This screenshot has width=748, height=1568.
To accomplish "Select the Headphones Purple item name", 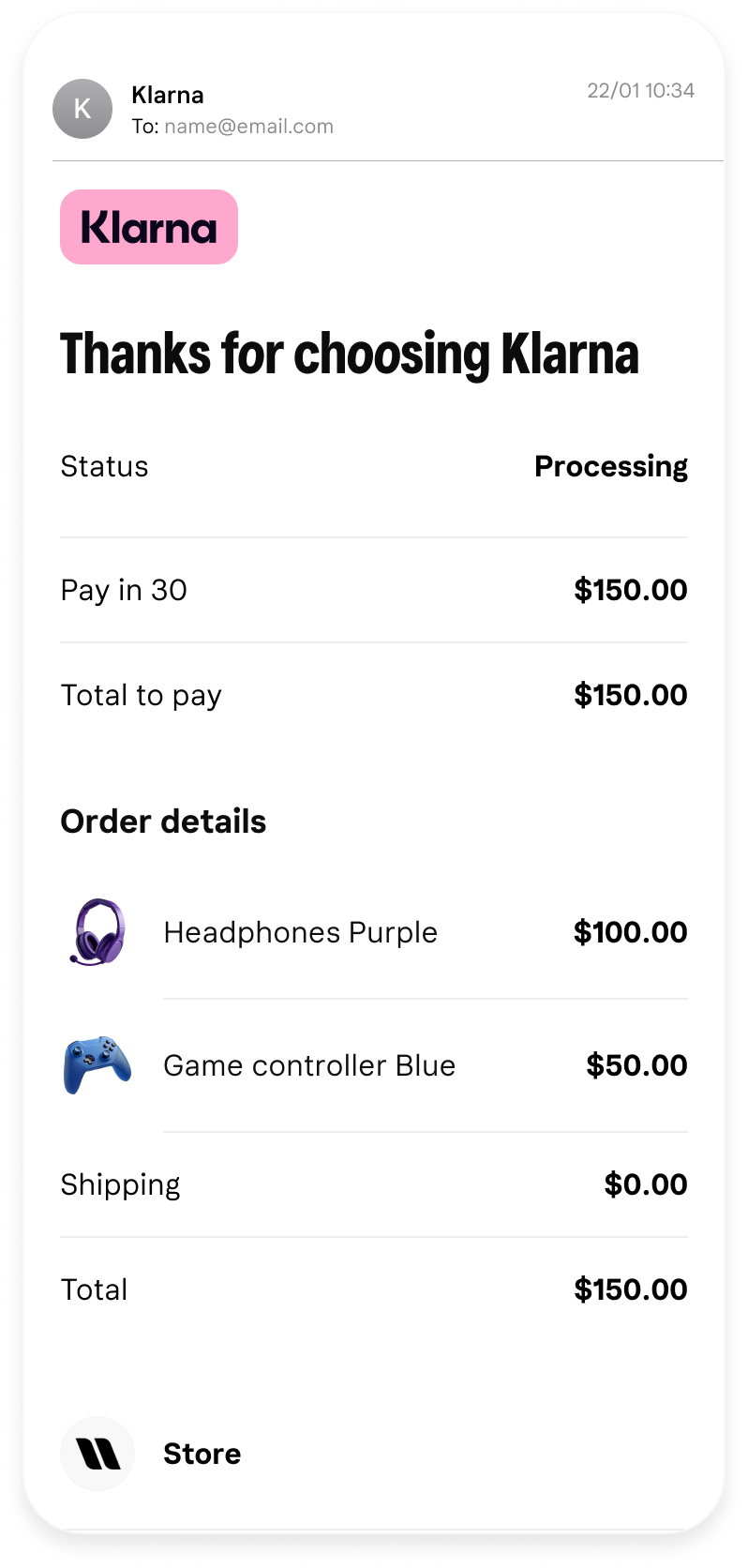I will coord(300,932).
